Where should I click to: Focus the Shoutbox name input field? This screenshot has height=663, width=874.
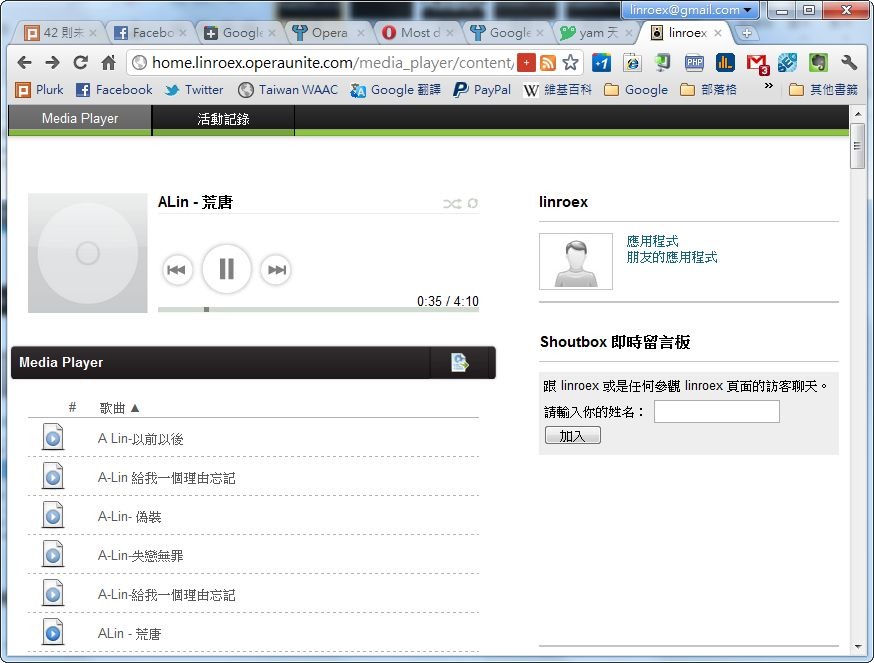[716, 412]
